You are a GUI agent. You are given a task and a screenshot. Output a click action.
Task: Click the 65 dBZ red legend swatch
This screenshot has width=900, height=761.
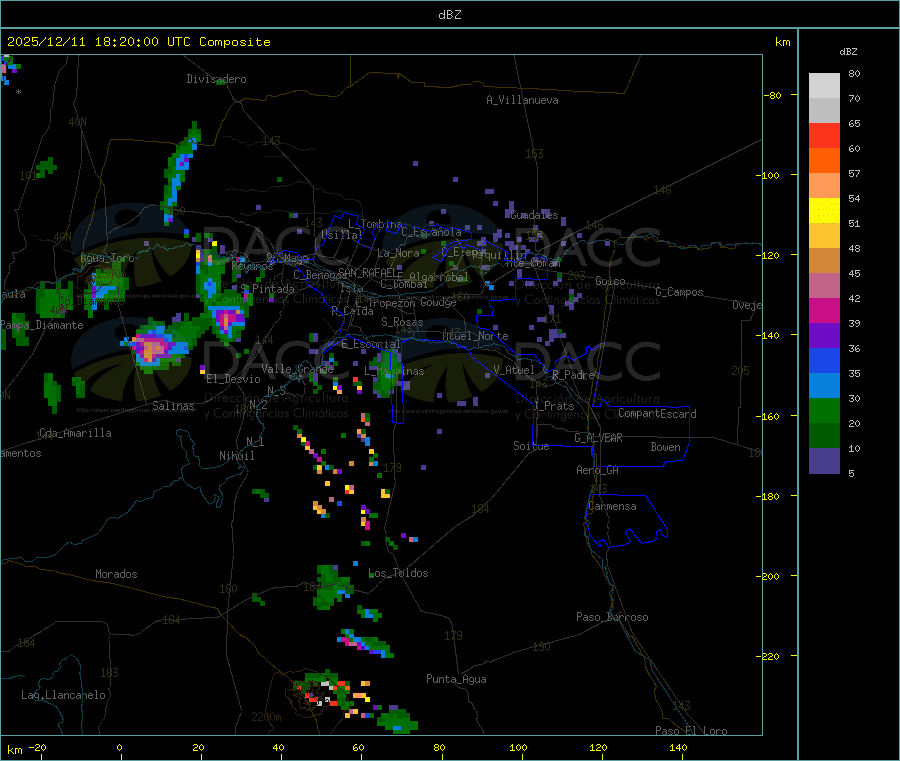tap(824, 135)
